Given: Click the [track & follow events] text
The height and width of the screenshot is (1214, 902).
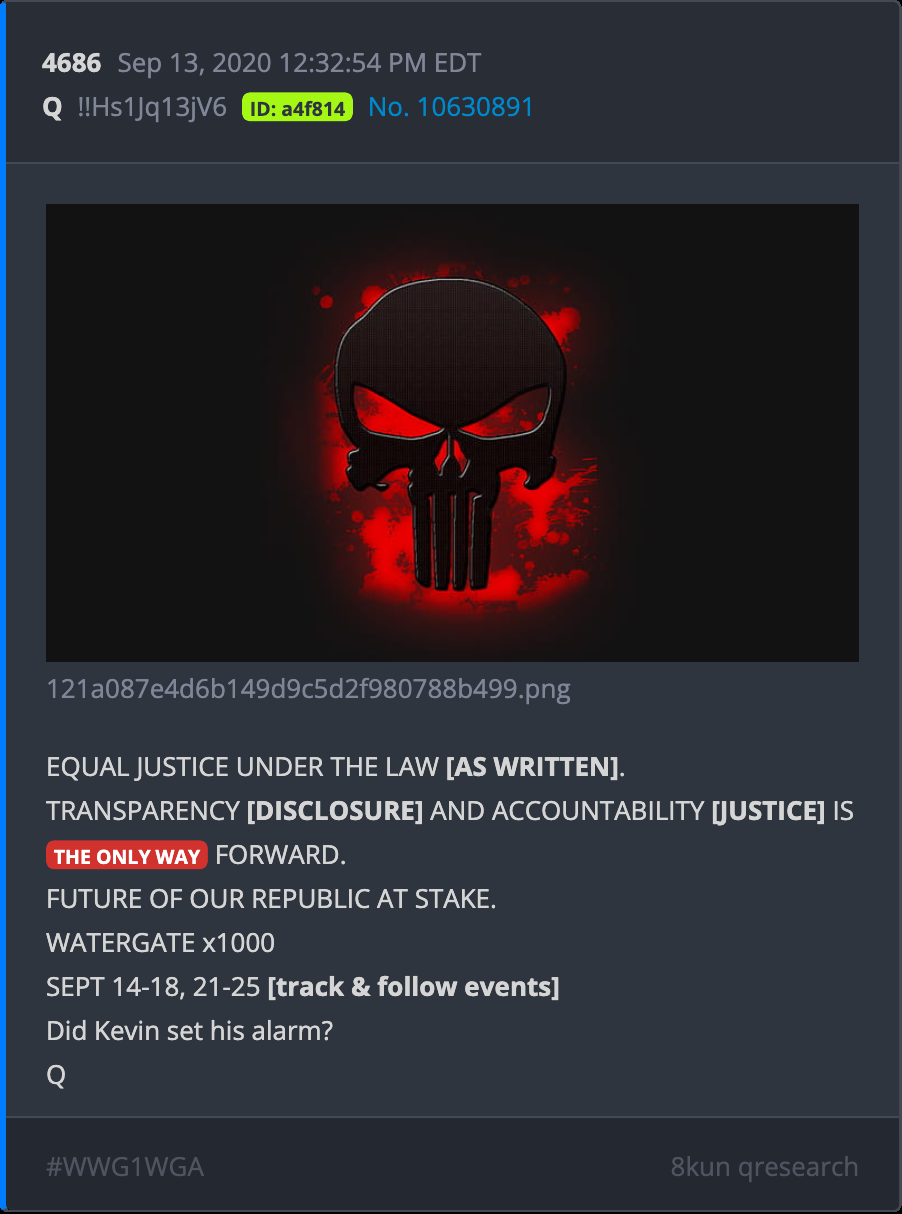Looking at the screenshot, I should coord(413,987).
